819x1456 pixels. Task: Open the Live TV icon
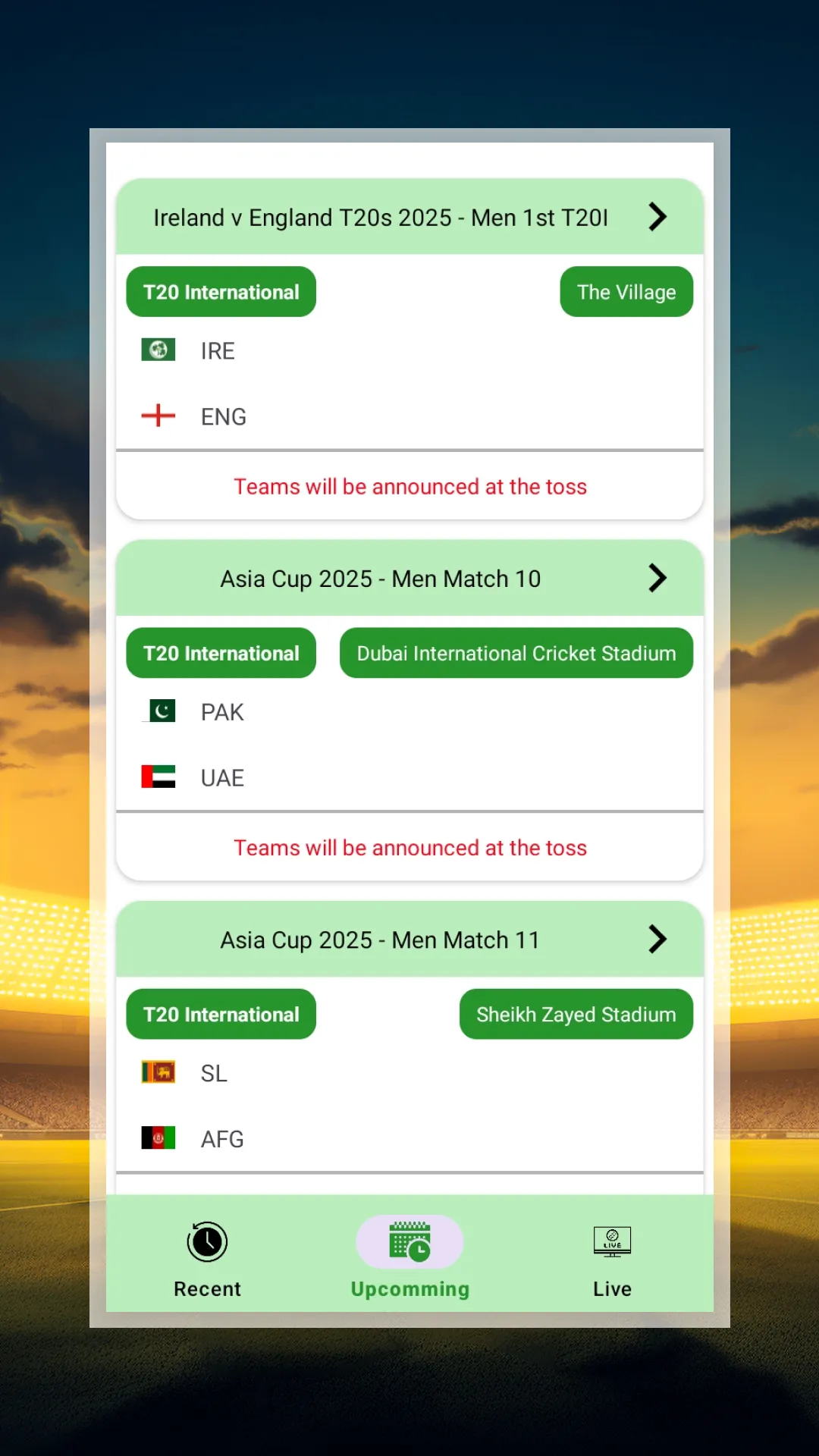[x=612, y=1241]
